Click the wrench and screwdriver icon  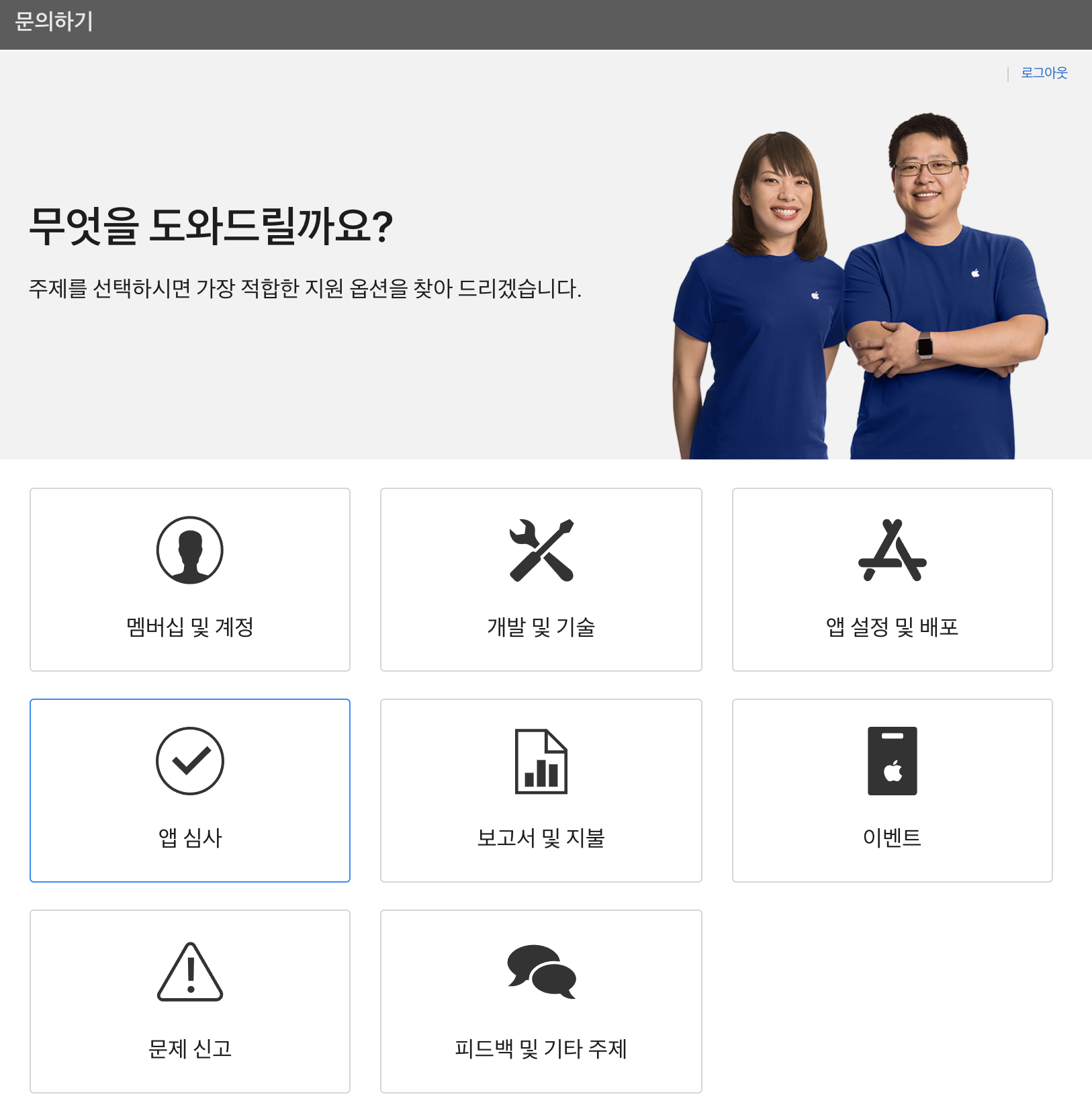tap(541, 550)
